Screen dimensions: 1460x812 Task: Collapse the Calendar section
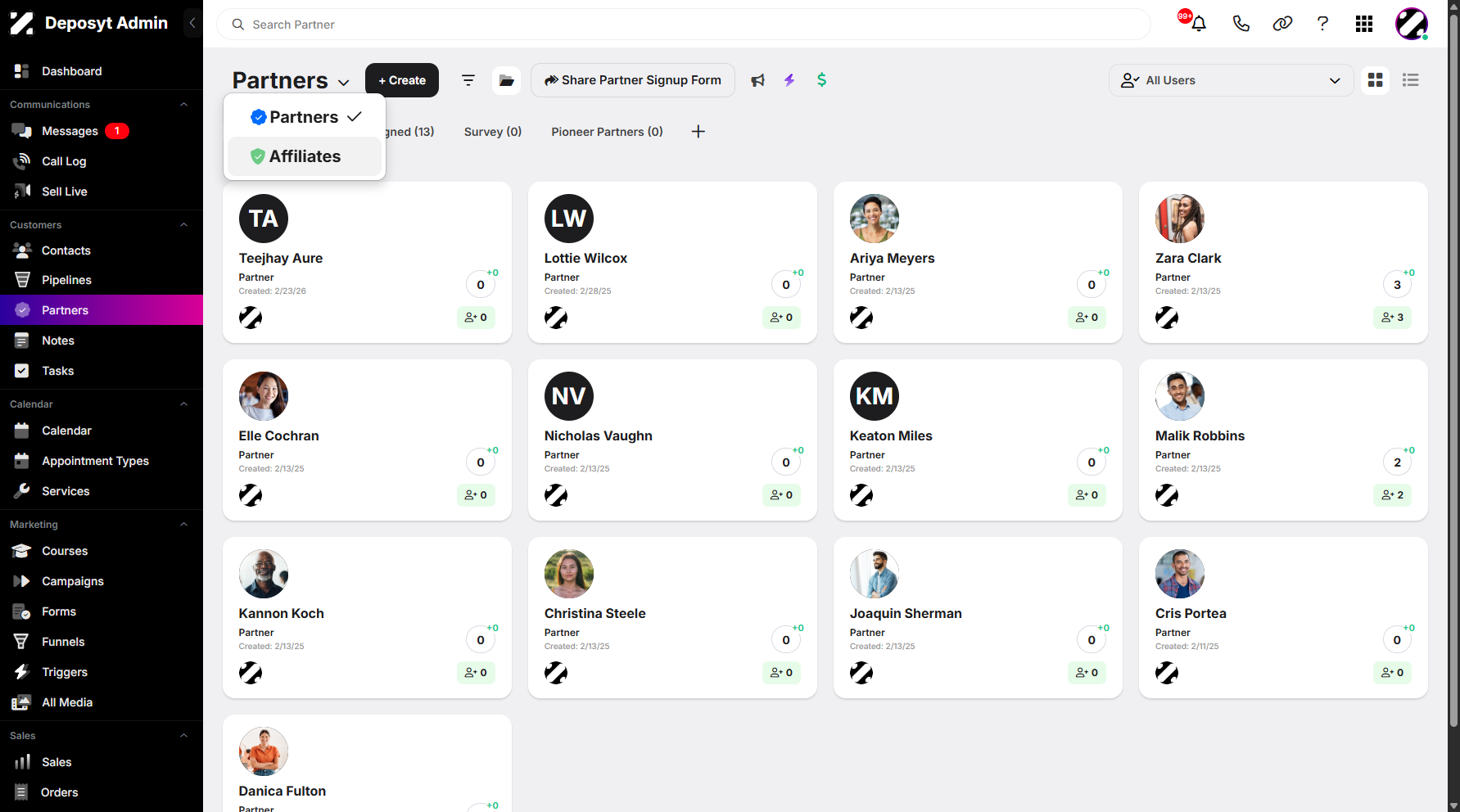click(184, 404)
